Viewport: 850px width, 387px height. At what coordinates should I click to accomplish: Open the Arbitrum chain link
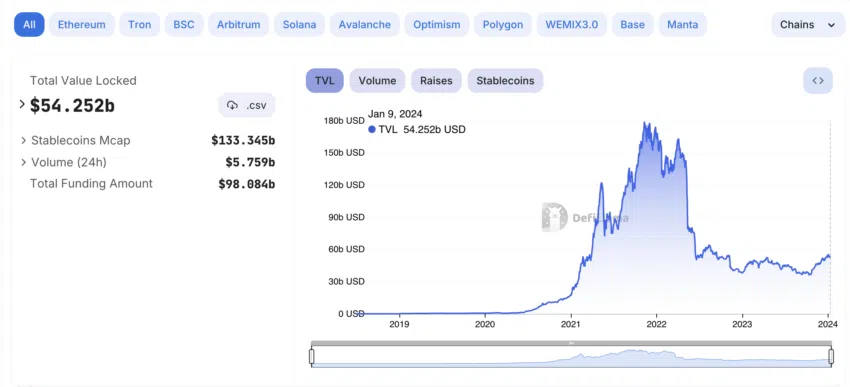[239, 24]
